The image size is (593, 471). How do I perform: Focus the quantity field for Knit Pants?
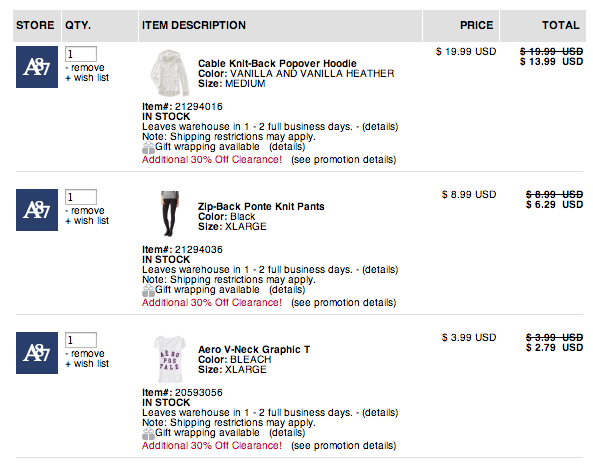click(x=81, y=197)
